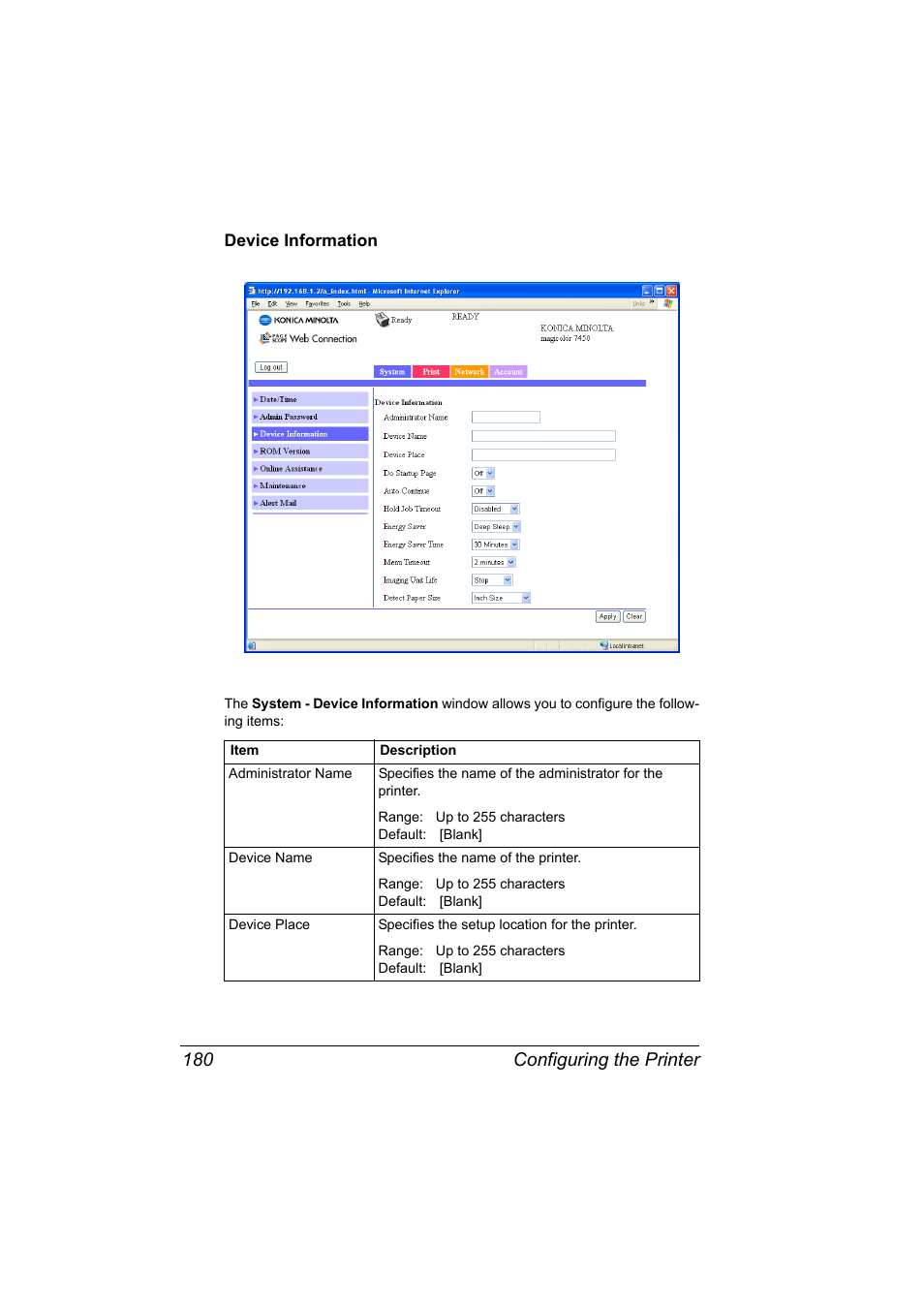
Task: Open the Energy Saver dropdown
Action: (x=496, y=527)
